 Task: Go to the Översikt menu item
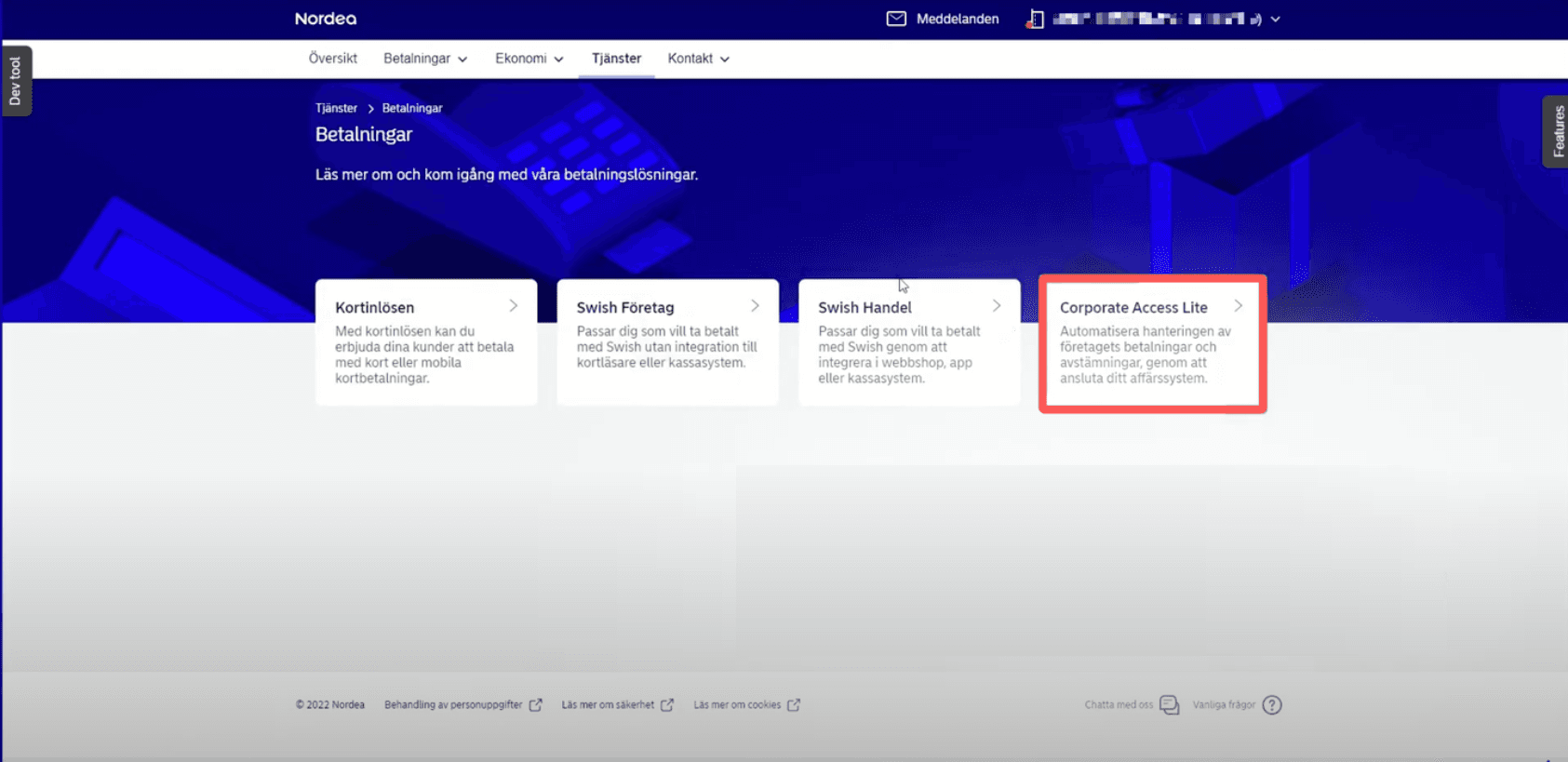[333, 59]
